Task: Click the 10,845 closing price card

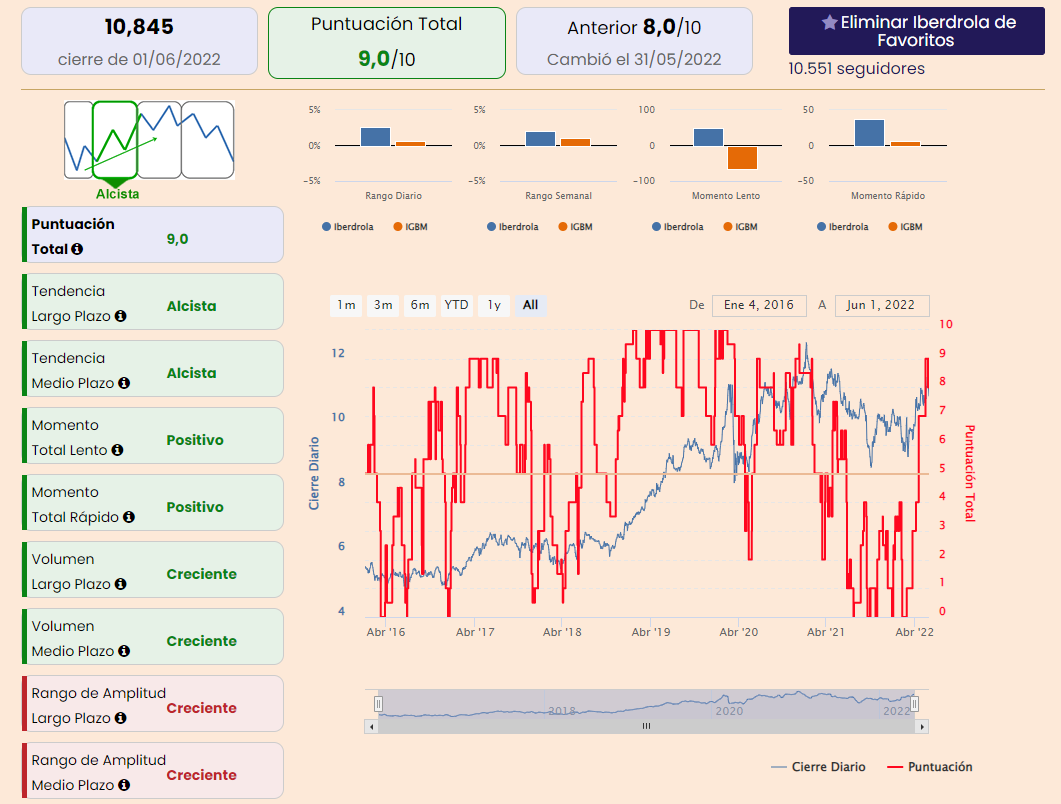Action: [x=139, y=41]
